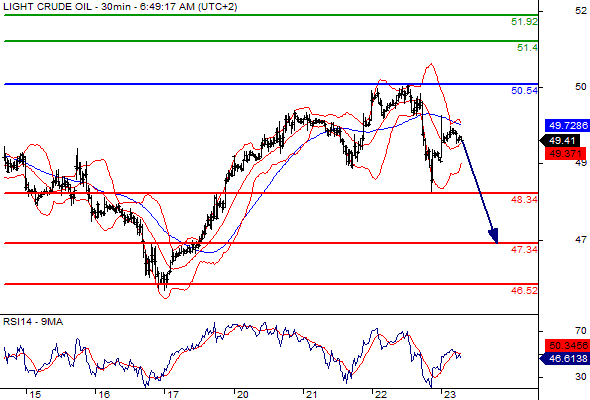Image resolution: width=590 pixels, height=400 pixels.
Task: Select the blue 49.7286 moving average tag
Action: (x=567, y=126)
